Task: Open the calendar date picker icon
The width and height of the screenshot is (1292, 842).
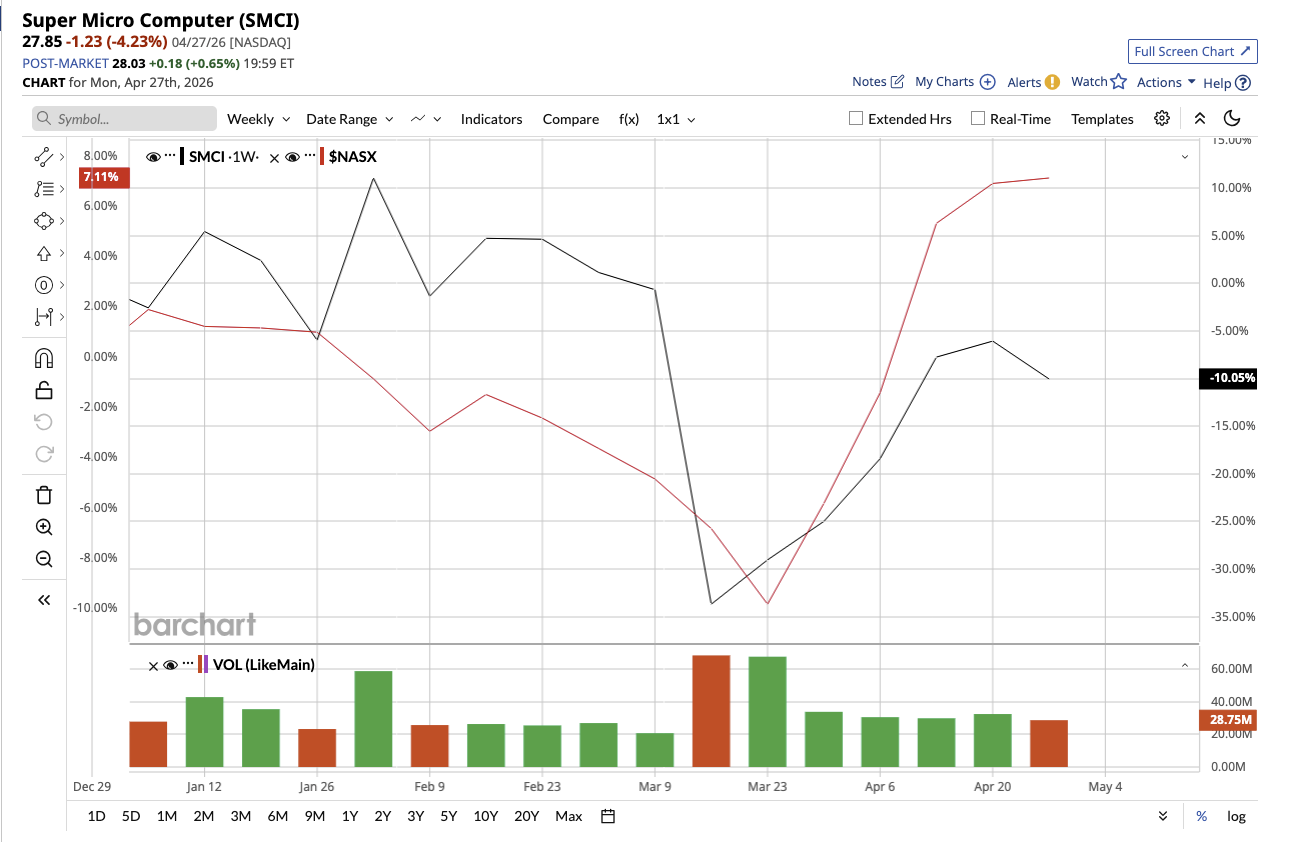Action: (607, 816)
